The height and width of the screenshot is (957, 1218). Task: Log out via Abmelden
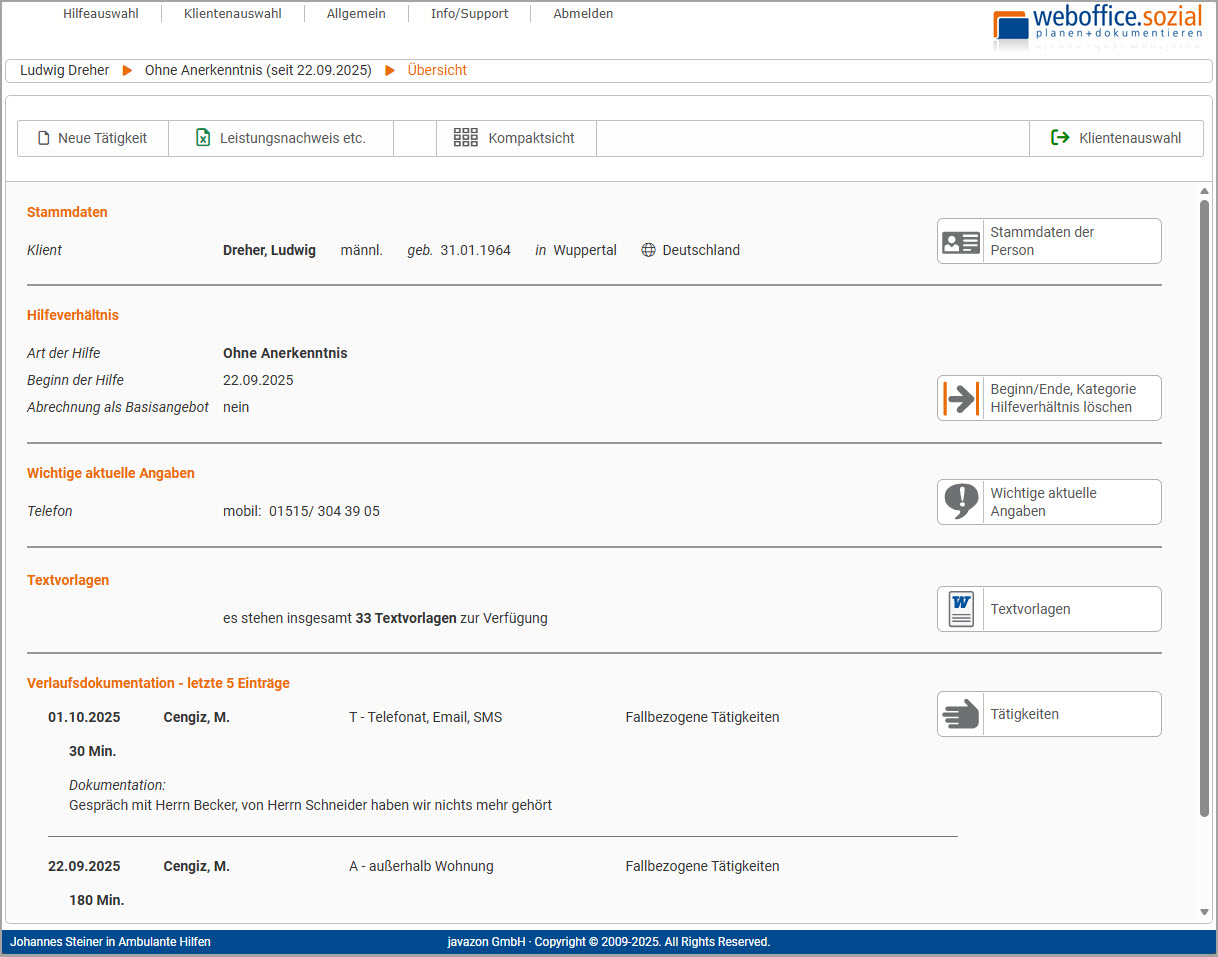583,14
